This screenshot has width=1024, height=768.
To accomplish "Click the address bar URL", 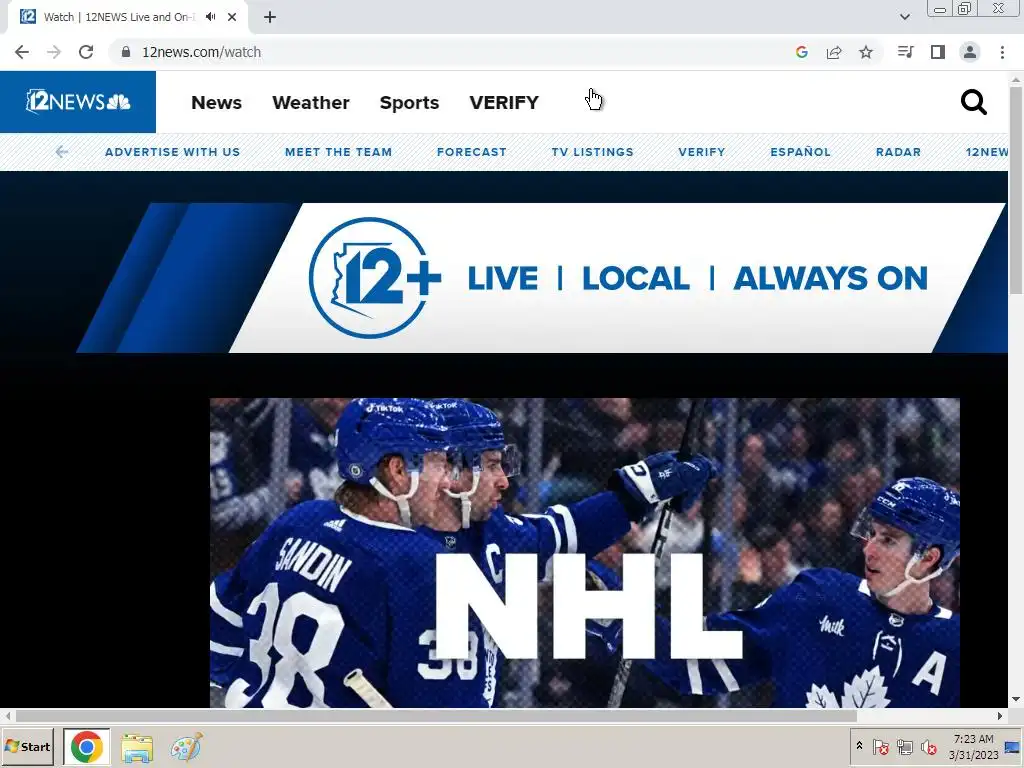I will [x=201, y=52].
